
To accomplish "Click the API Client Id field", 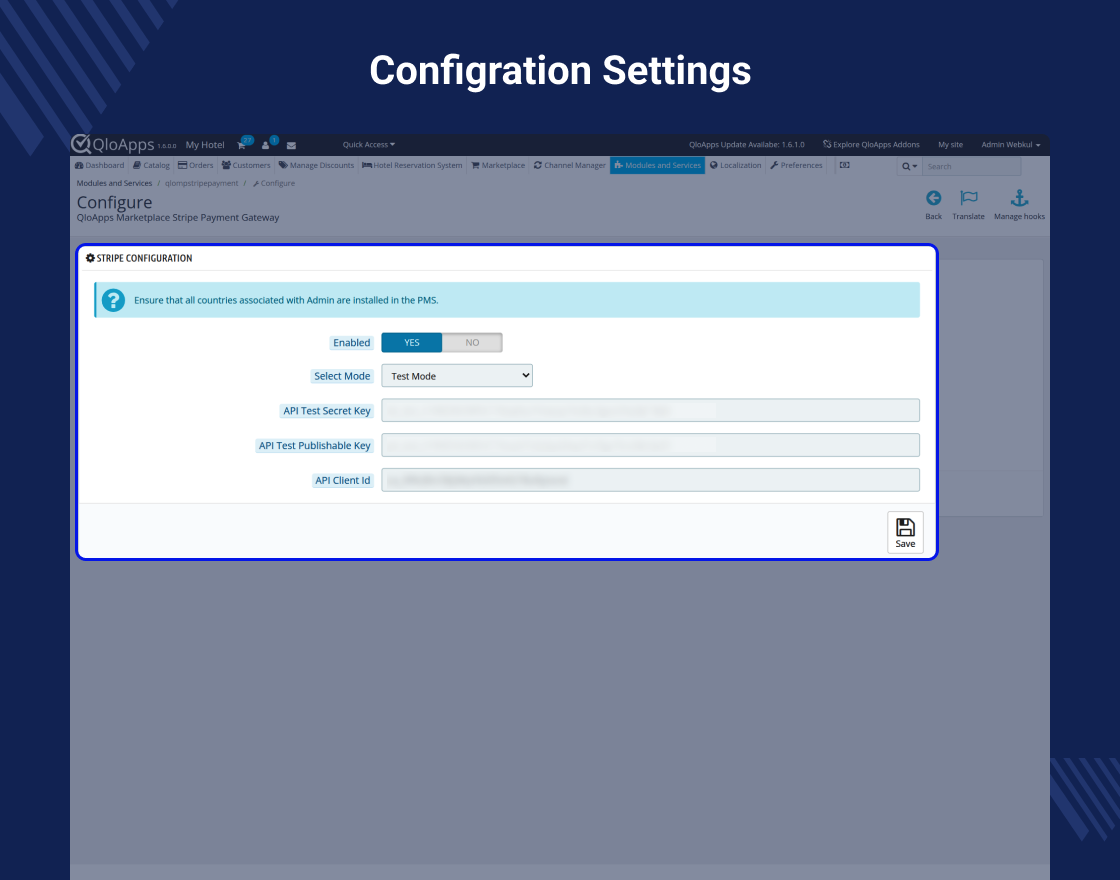I will [650, 480].
